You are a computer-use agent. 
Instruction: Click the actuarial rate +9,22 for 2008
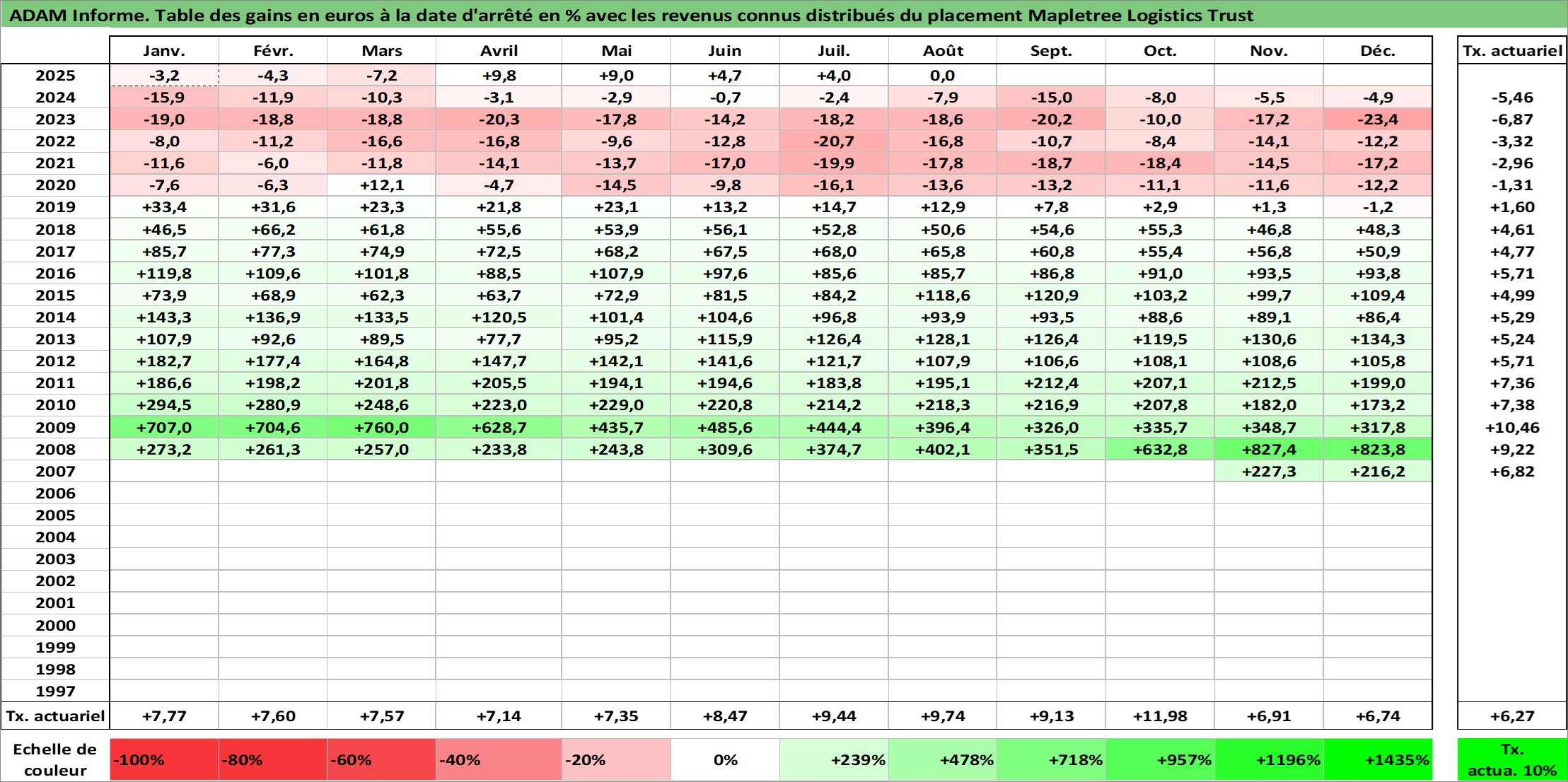(x=1512, y=449)
